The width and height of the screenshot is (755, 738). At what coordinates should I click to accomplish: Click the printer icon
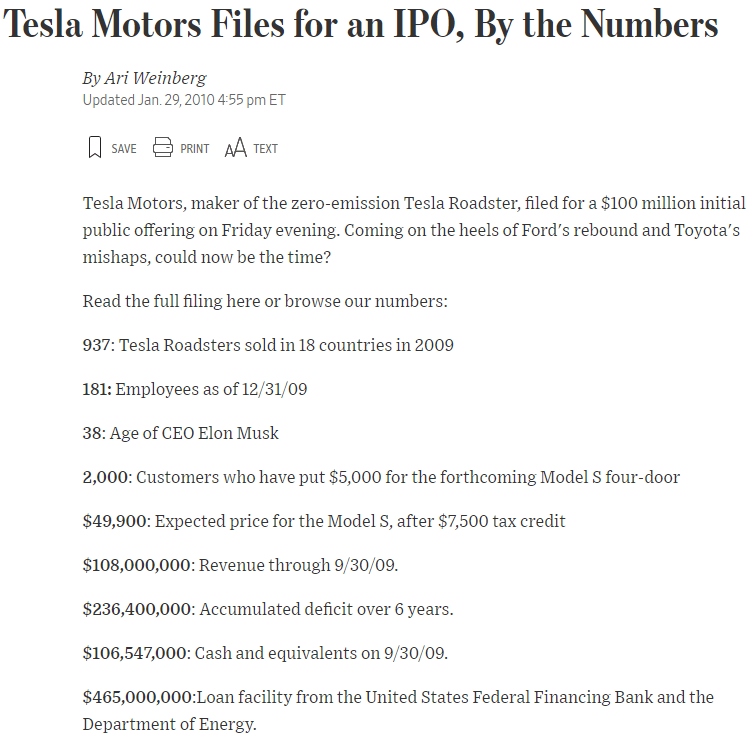[163, 148]
